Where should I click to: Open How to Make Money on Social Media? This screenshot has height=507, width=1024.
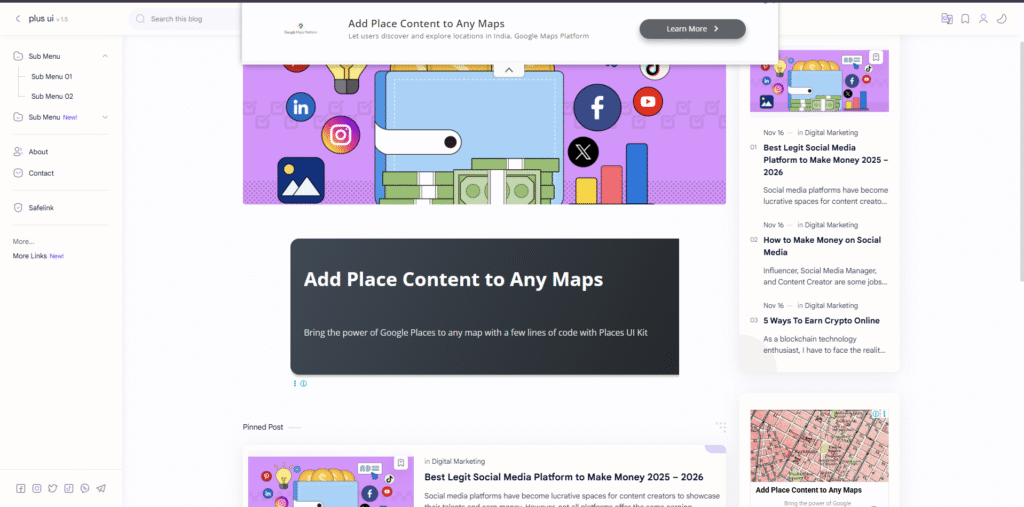point(822,246)
